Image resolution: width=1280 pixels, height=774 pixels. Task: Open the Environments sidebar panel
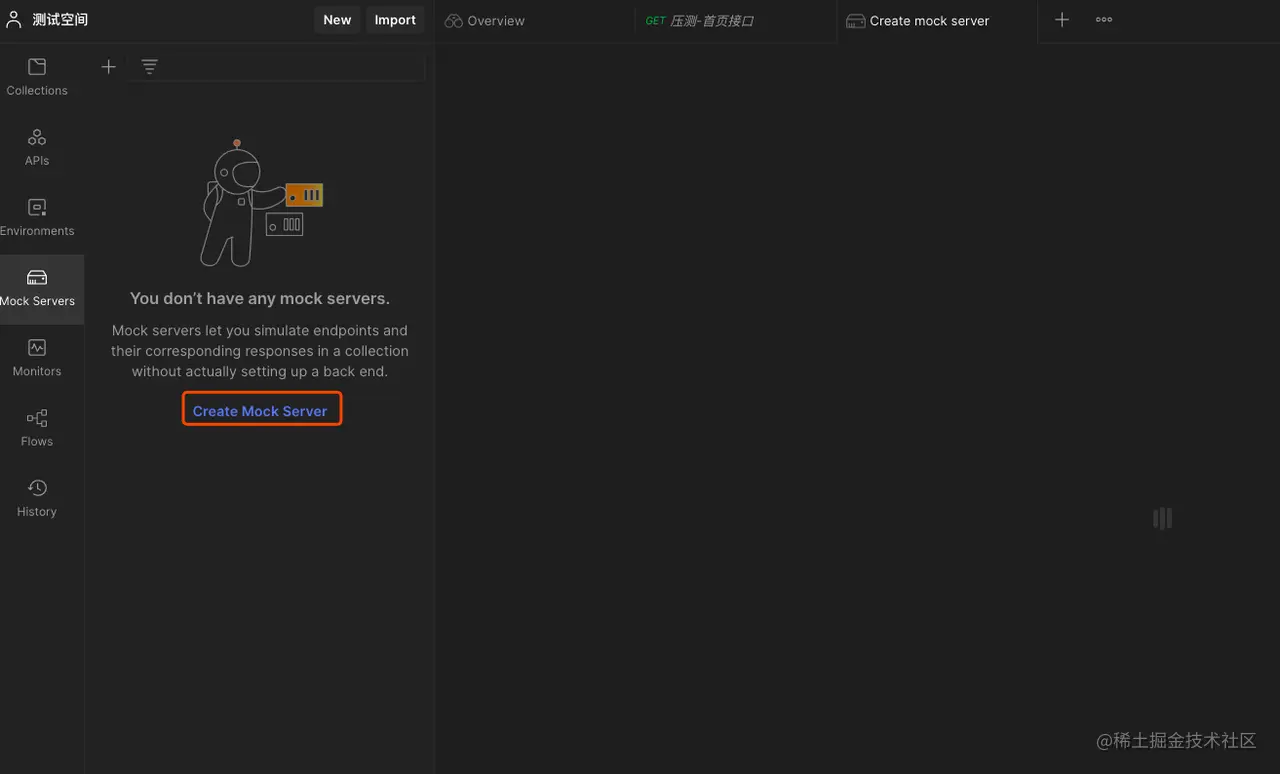tap(37, 217)
